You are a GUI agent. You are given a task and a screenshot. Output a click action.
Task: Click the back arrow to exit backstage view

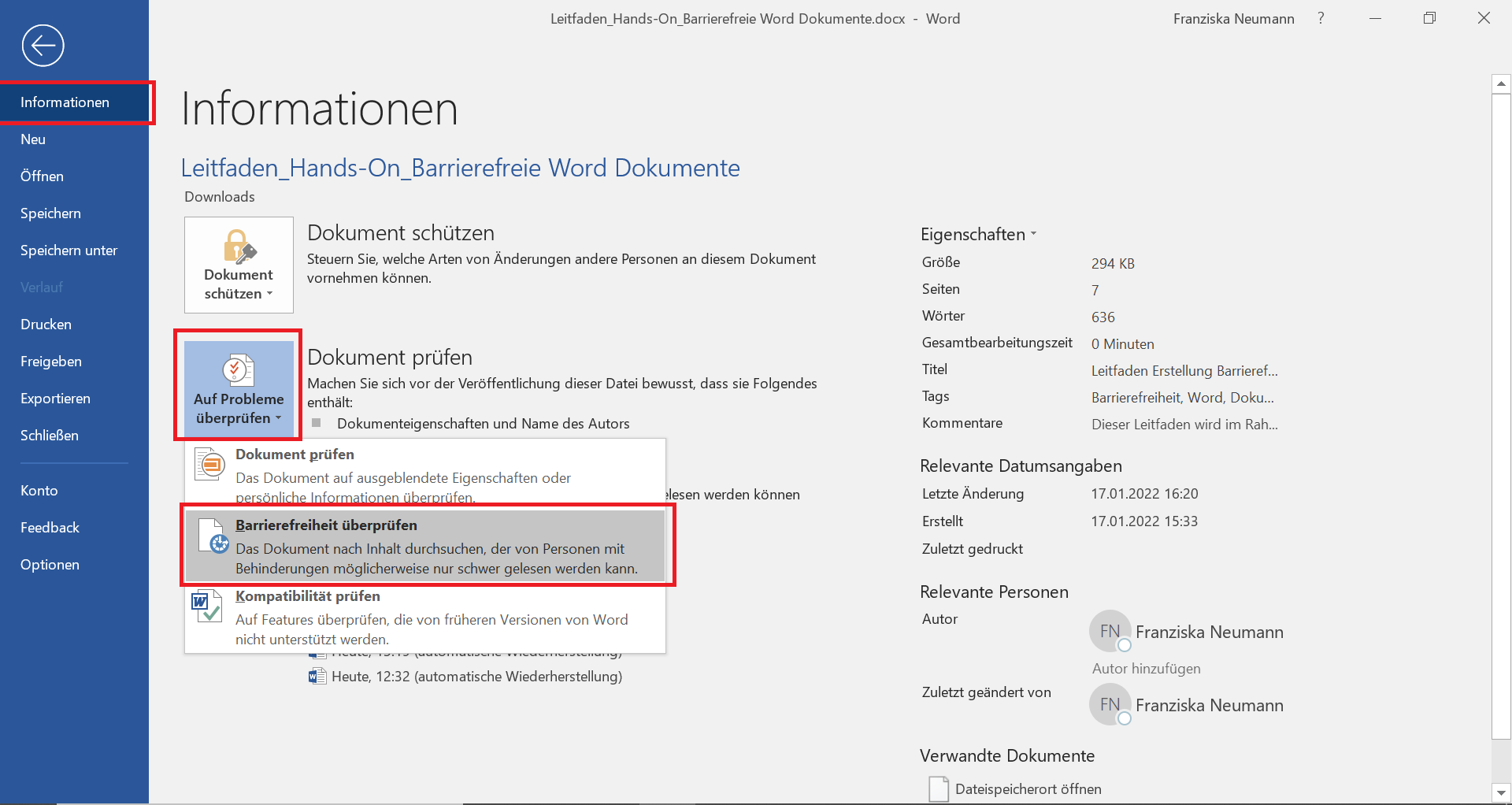pos(43,45)
